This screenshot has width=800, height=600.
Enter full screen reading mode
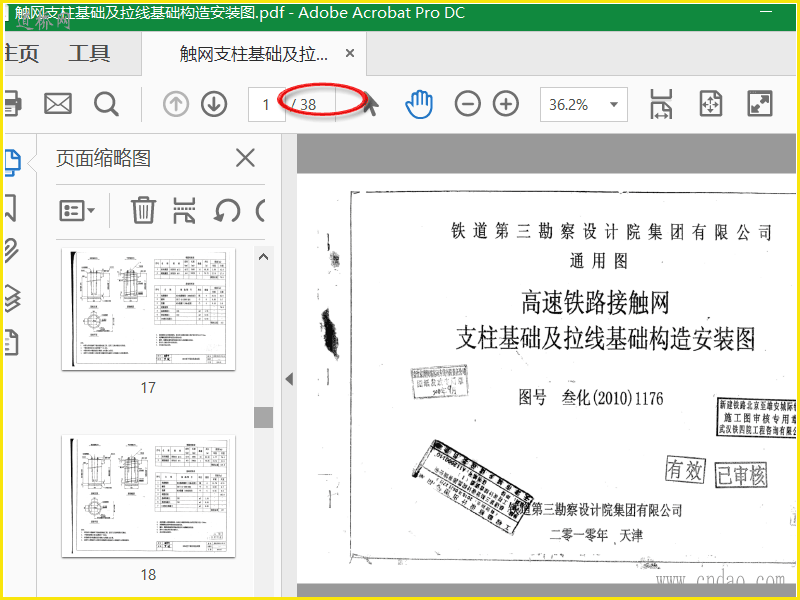(x=760, y=104)
